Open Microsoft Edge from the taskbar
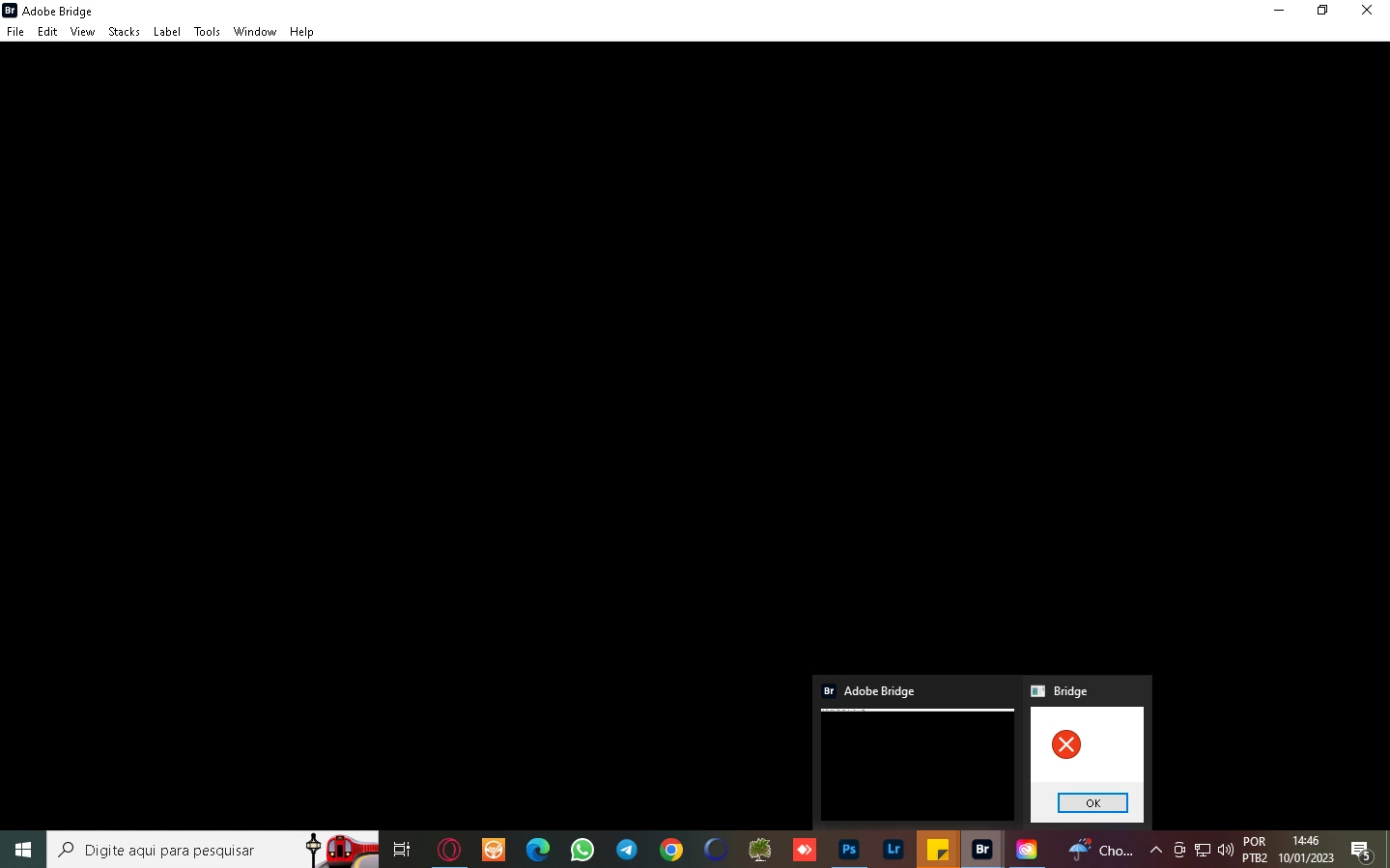 (x=538, y=850)
